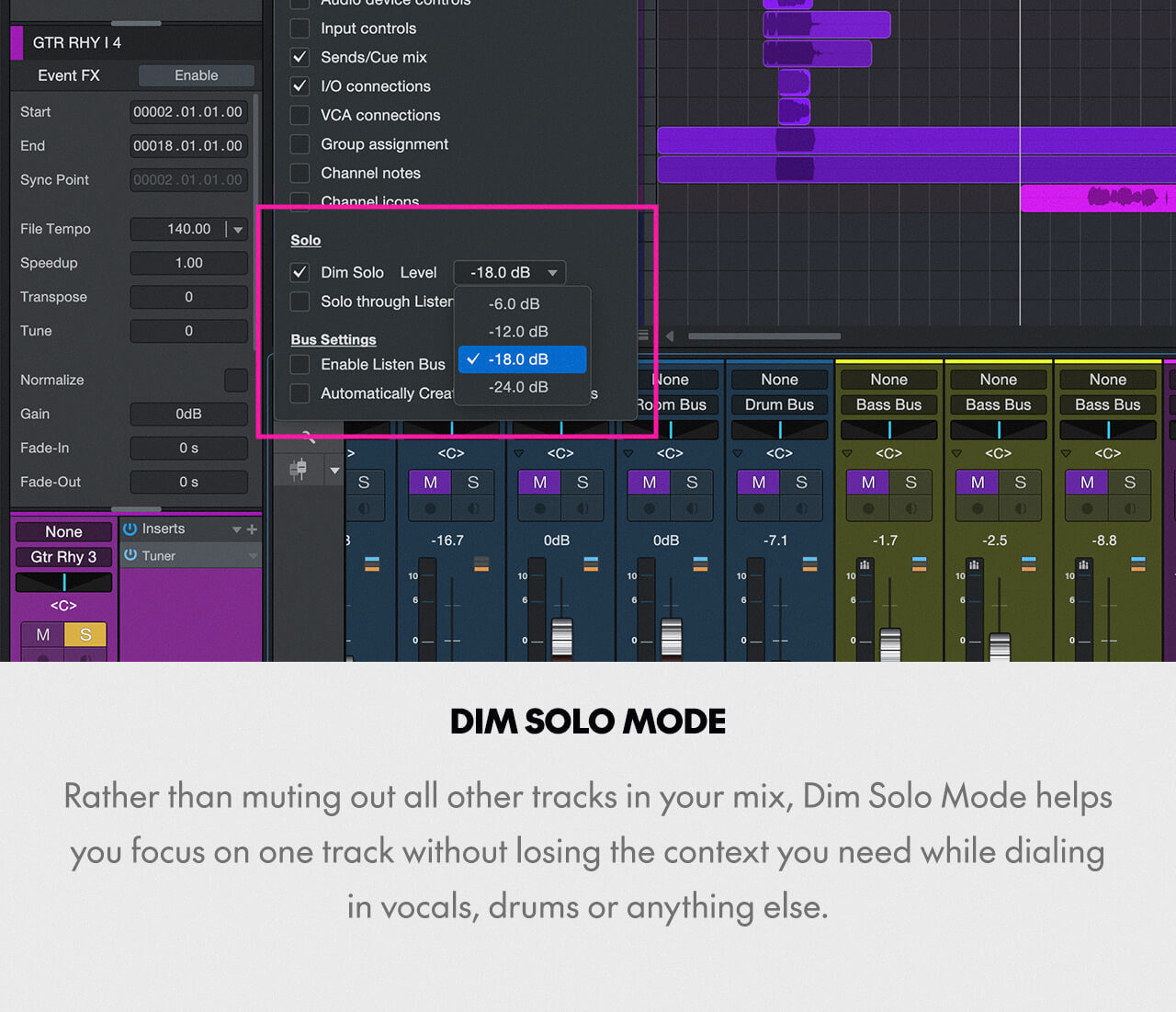Screen dimensions: 1176x1012
Task: Enable input monitoring on the -1.7 channel
Action: click(x=910, y=508)
